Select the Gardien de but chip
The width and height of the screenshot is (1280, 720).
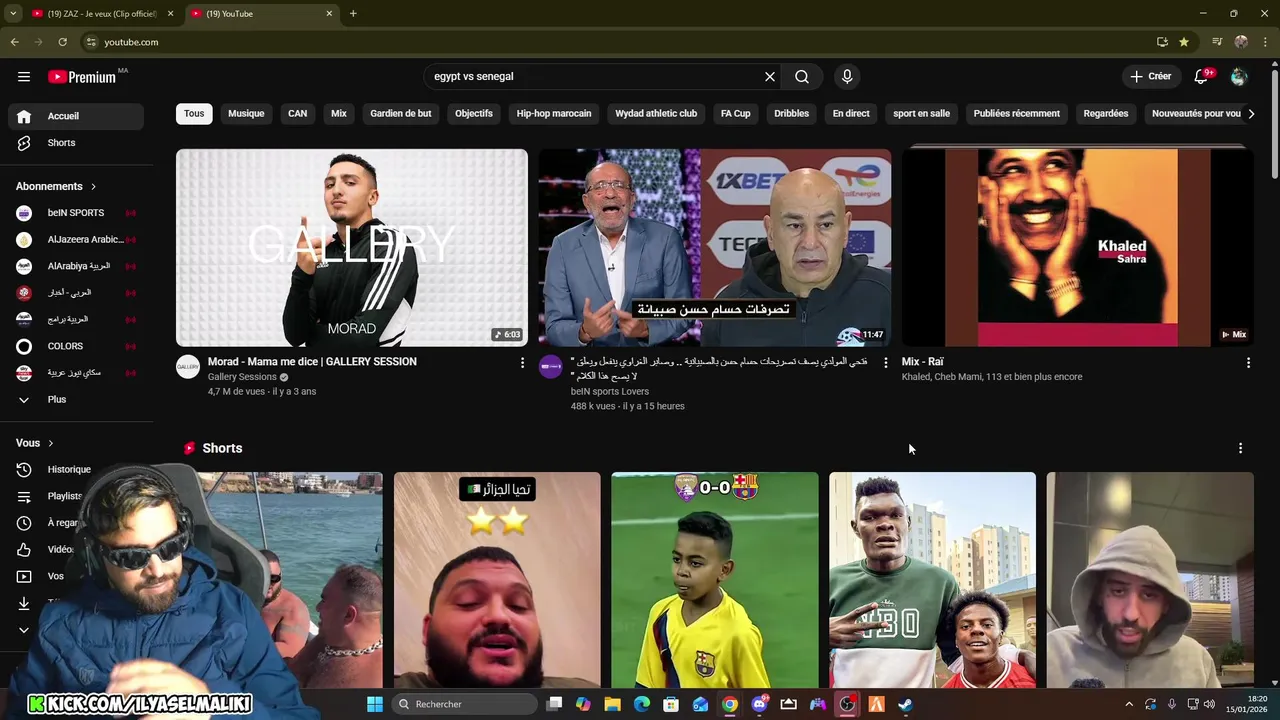(x=401, y=113)
